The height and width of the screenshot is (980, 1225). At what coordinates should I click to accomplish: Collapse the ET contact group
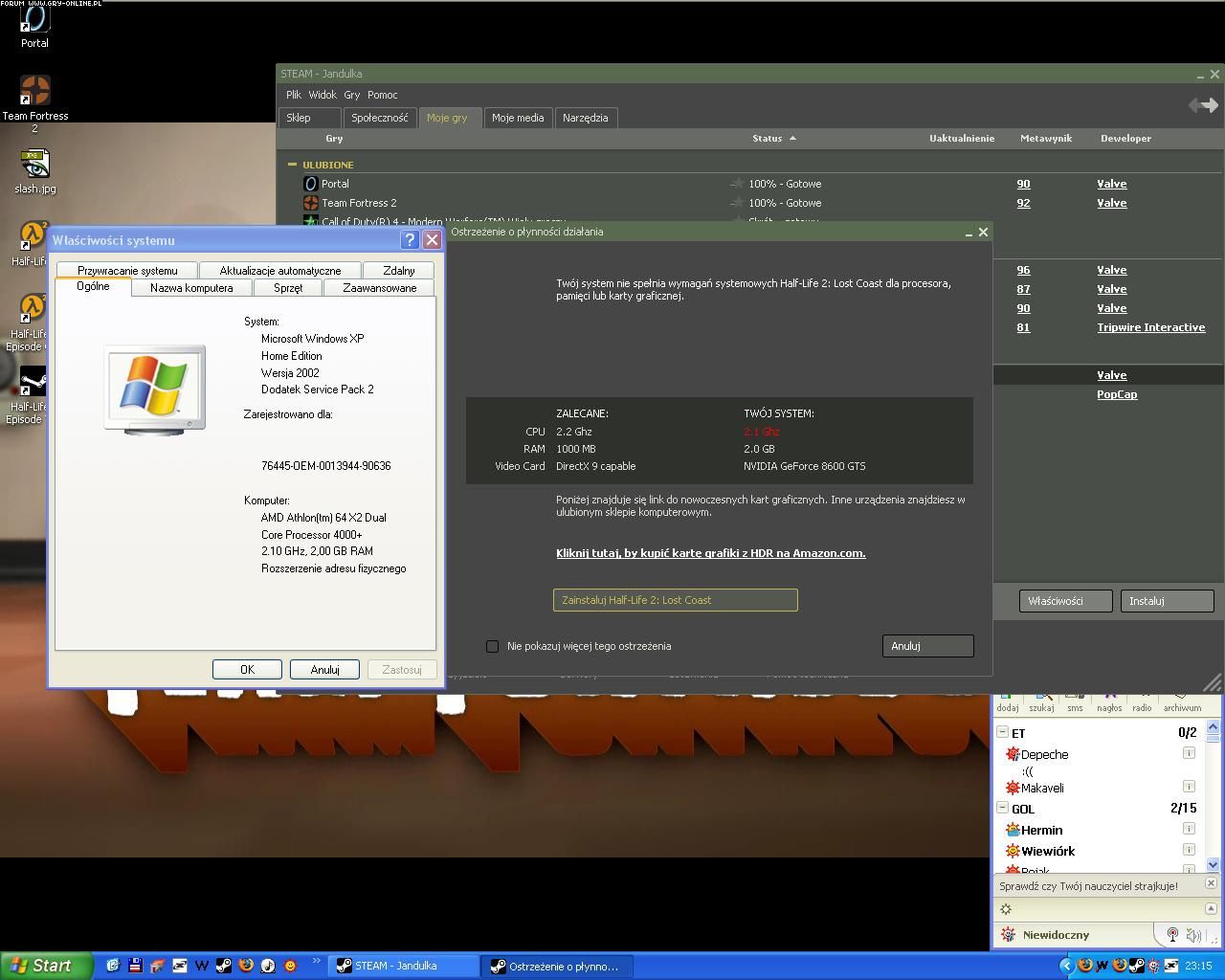[1002, 732]
